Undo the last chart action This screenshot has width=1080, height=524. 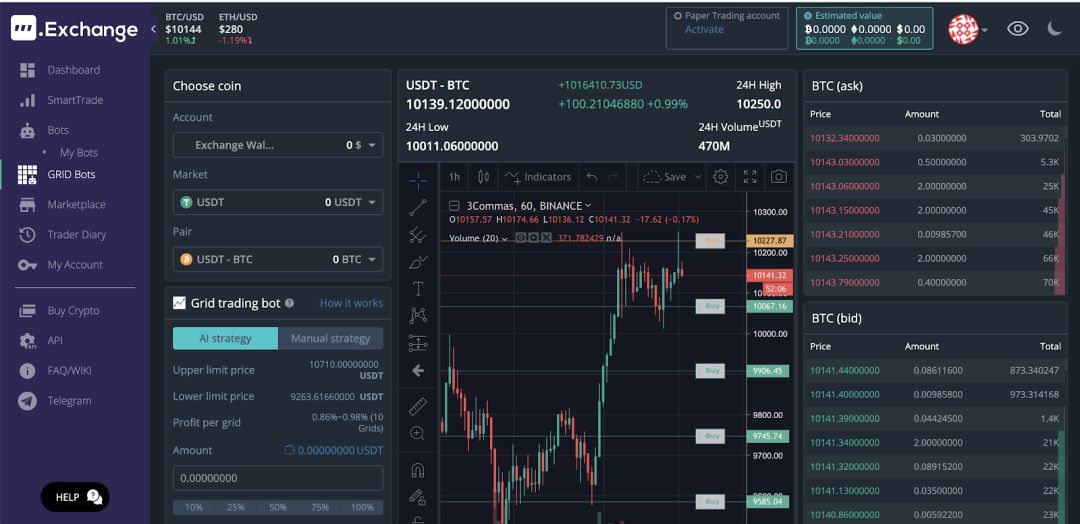pyautogui.click(x=592, y=177)
